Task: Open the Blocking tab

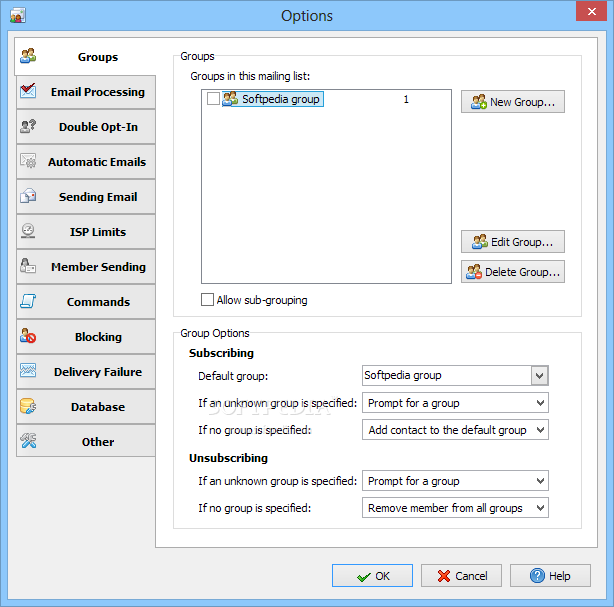Action: click(x=86, y=336)
